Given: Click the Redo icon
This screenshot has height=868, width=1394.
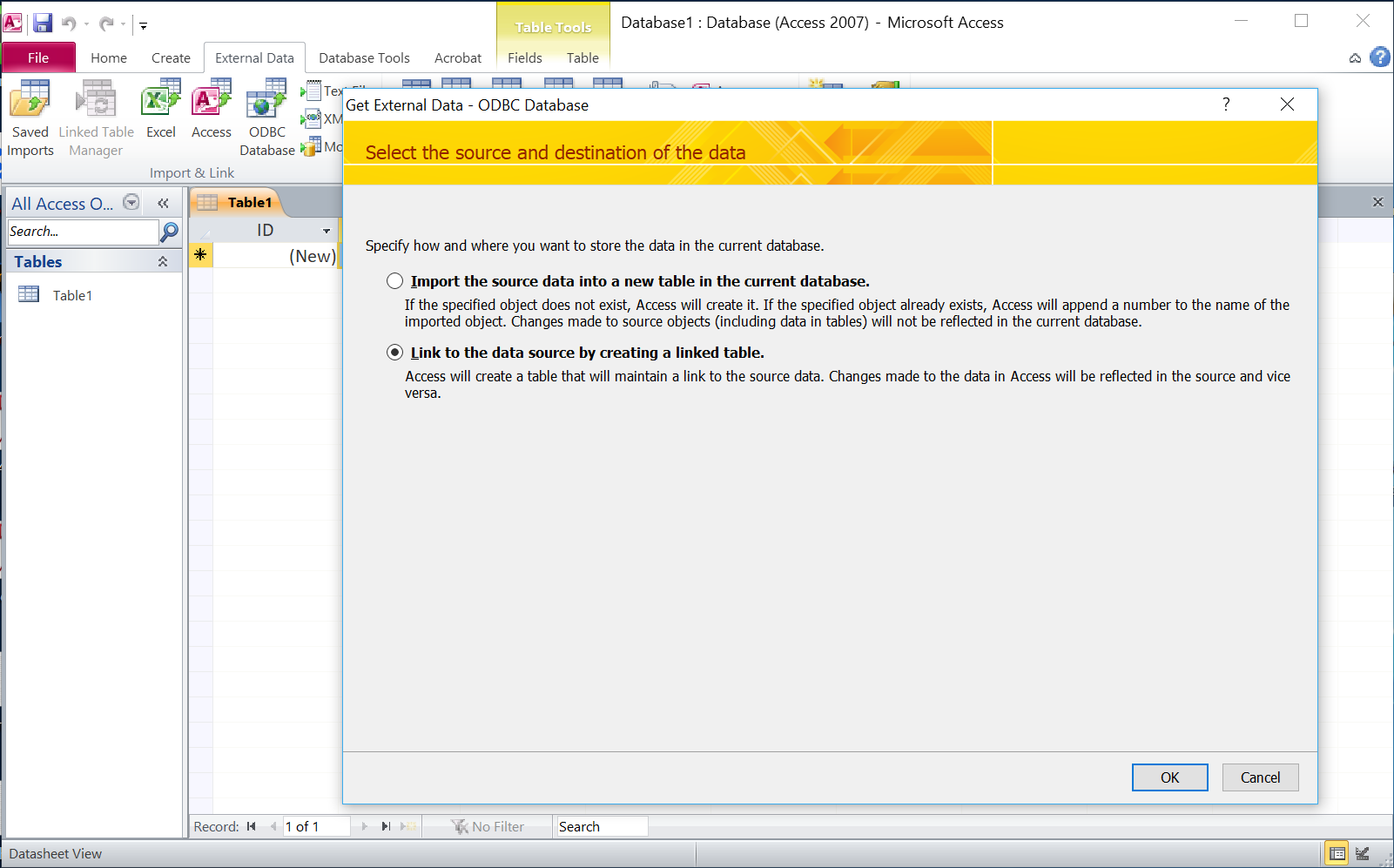Looking at the screenshot, I should (106, 24).
